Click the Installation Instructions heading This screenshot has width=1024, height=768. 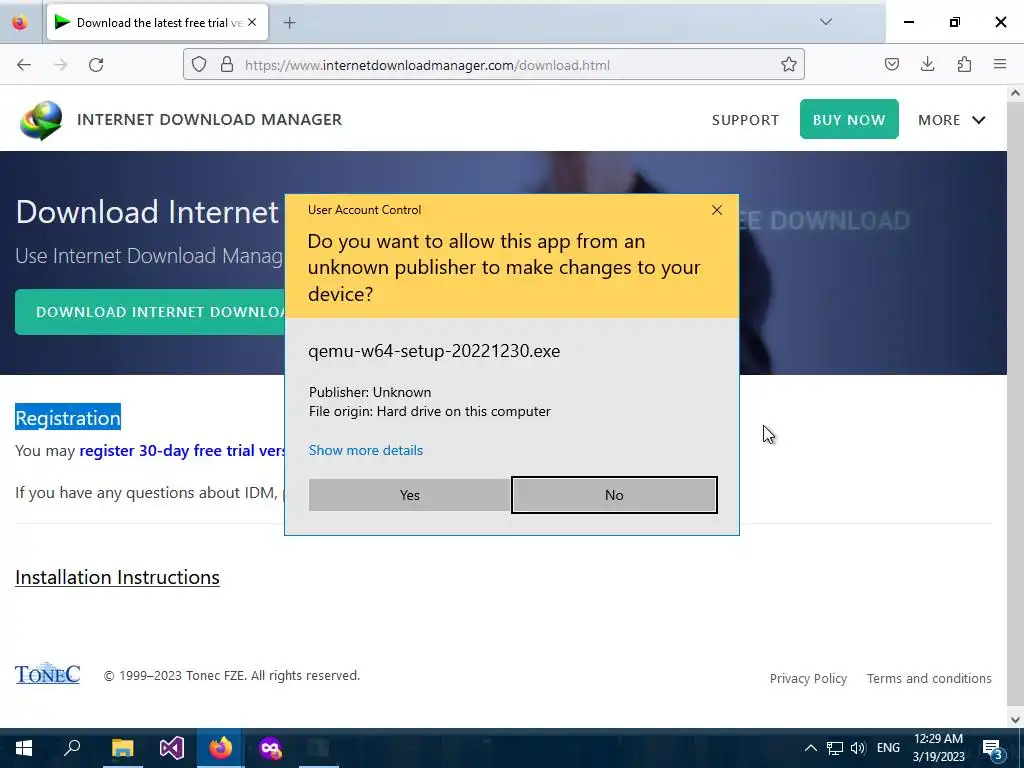coord(118,577)
